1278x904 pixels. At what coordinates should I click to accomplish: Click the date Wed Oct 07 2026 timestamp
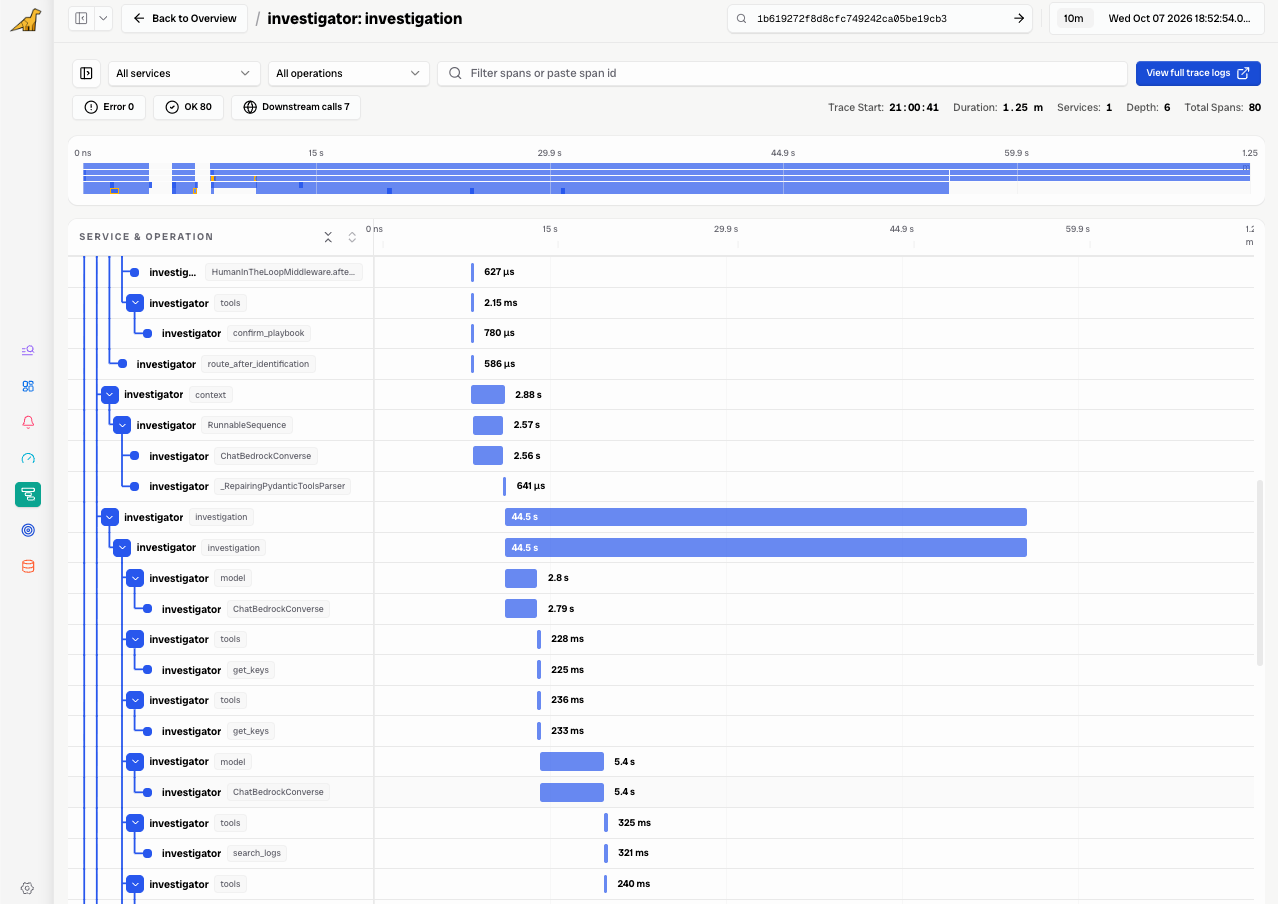click(x=1178, y=18)
